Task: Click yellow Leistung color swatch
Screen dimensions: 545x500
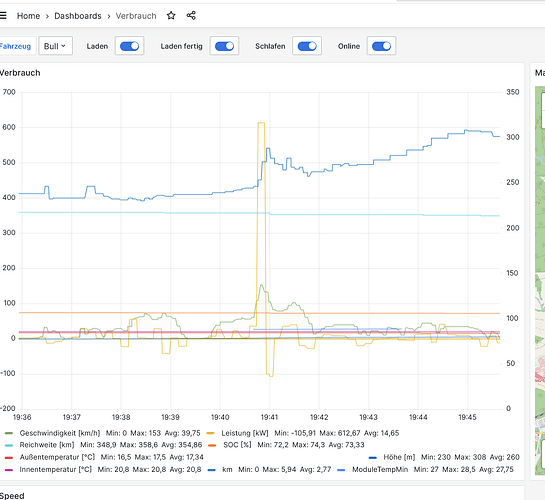Action: tap(211, 433)
